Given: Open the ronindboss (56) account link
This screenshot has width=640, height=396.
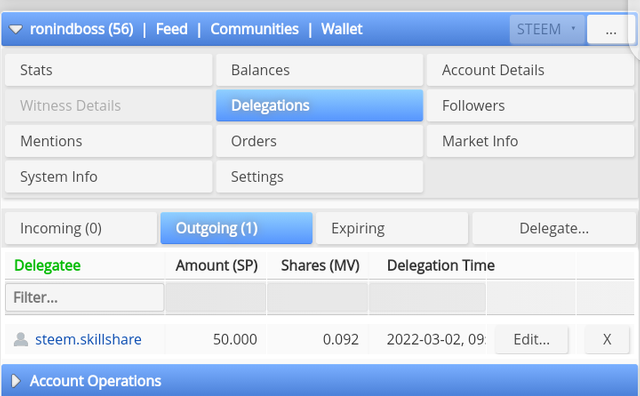Looking at the screenshot, I should (x=82, y=29).
